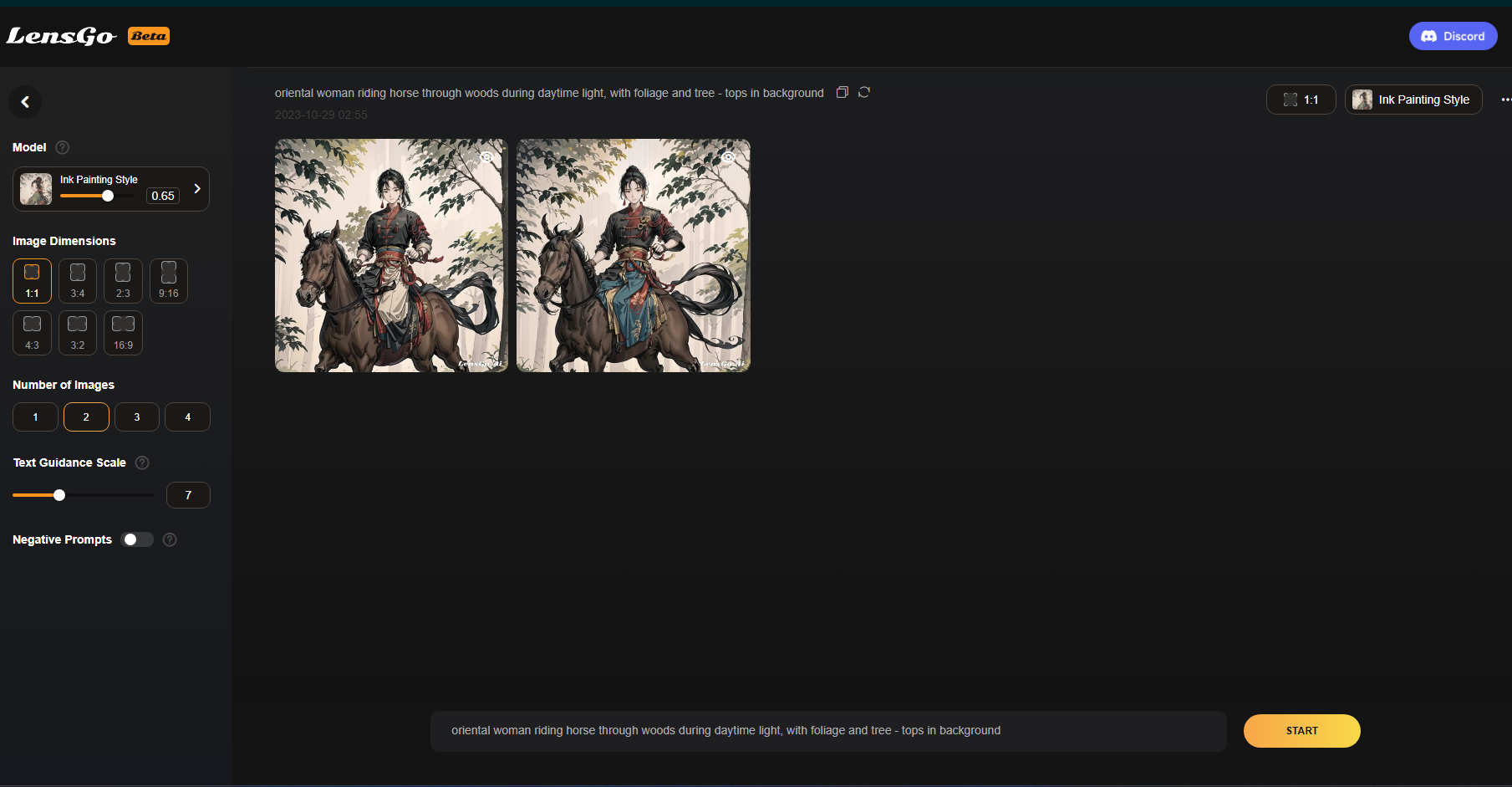Copy the prompt text icon
The width and height of the screenshot is (1512, 787).
[843, 92]
